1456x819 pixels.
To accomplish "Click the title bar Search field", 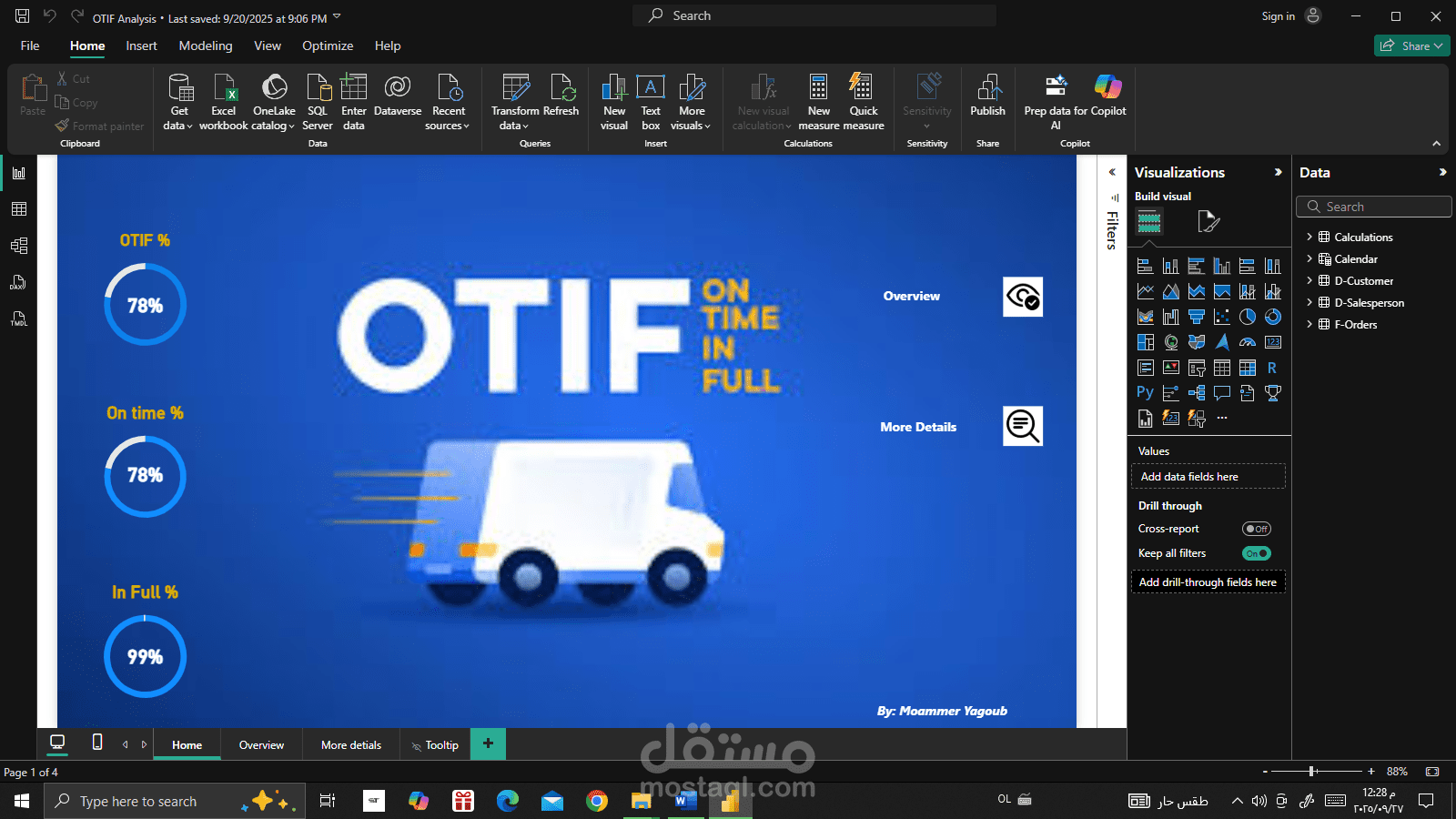I will click(x=814, y=15).
